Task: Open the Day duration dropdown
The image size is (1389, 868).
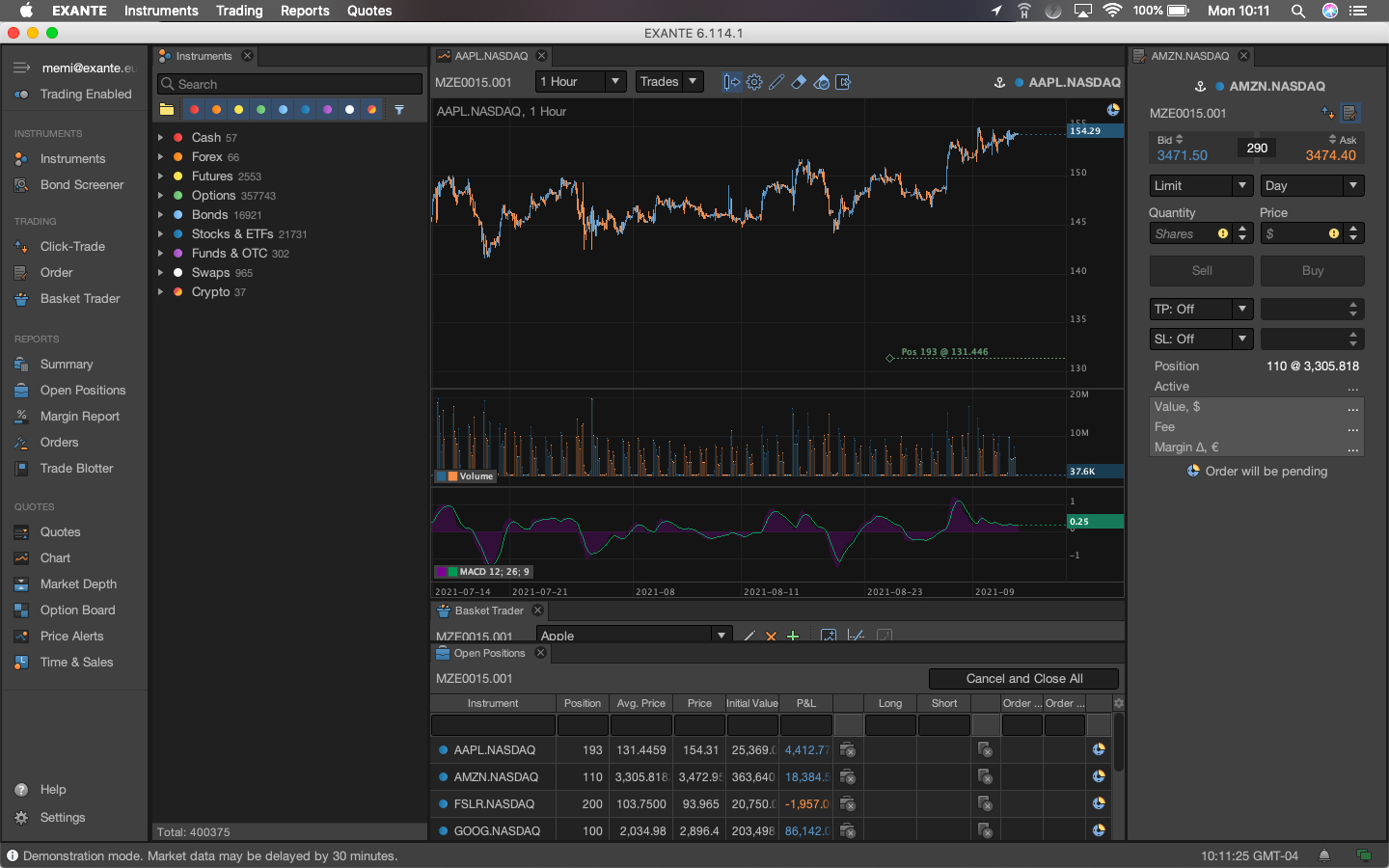Action: click(1312, 185)
